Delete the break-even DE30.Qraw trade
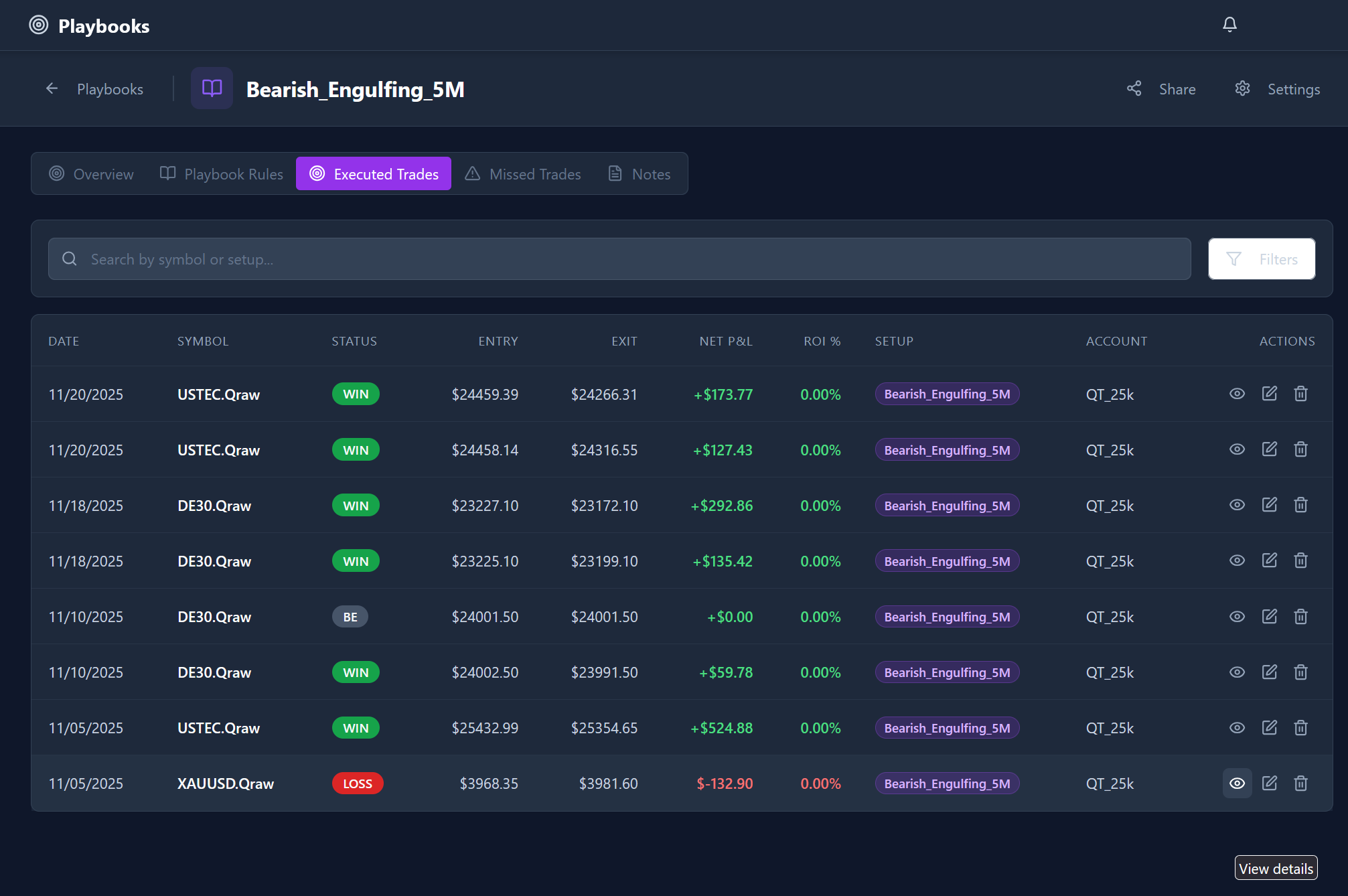1348x896 pixels. (x=1300, y=616)
